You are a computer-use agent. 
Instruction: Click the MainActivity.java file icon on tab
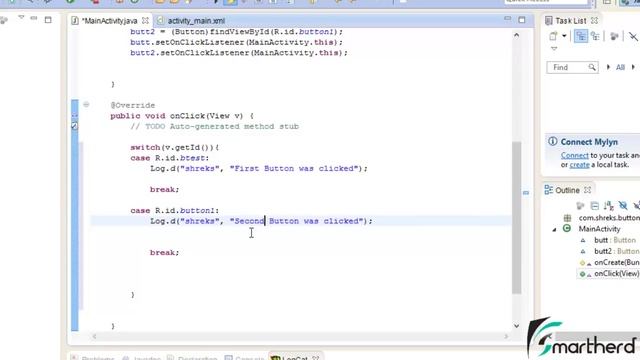pyautogui.click(x=75, y=21)
